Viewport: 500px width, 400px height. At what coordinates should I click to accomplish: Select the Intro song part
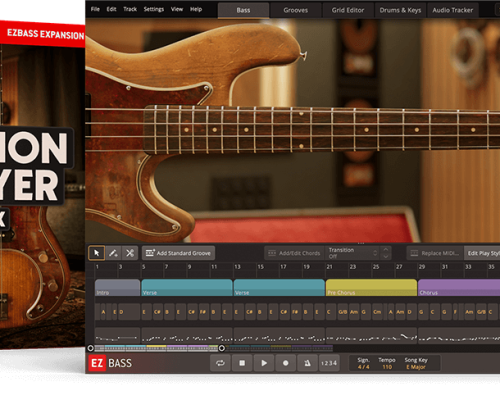point(117,288)
